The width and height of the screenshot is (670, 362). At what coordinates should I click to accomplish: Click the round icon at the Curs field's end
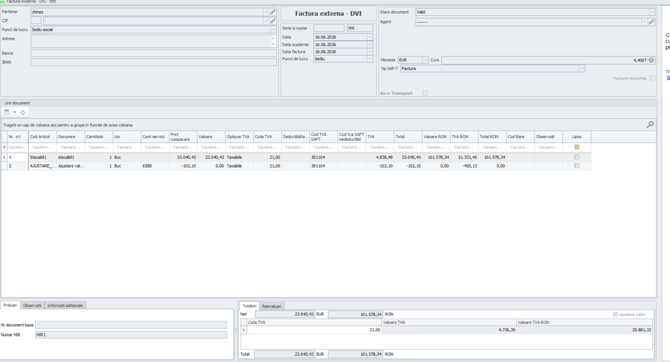651,60
